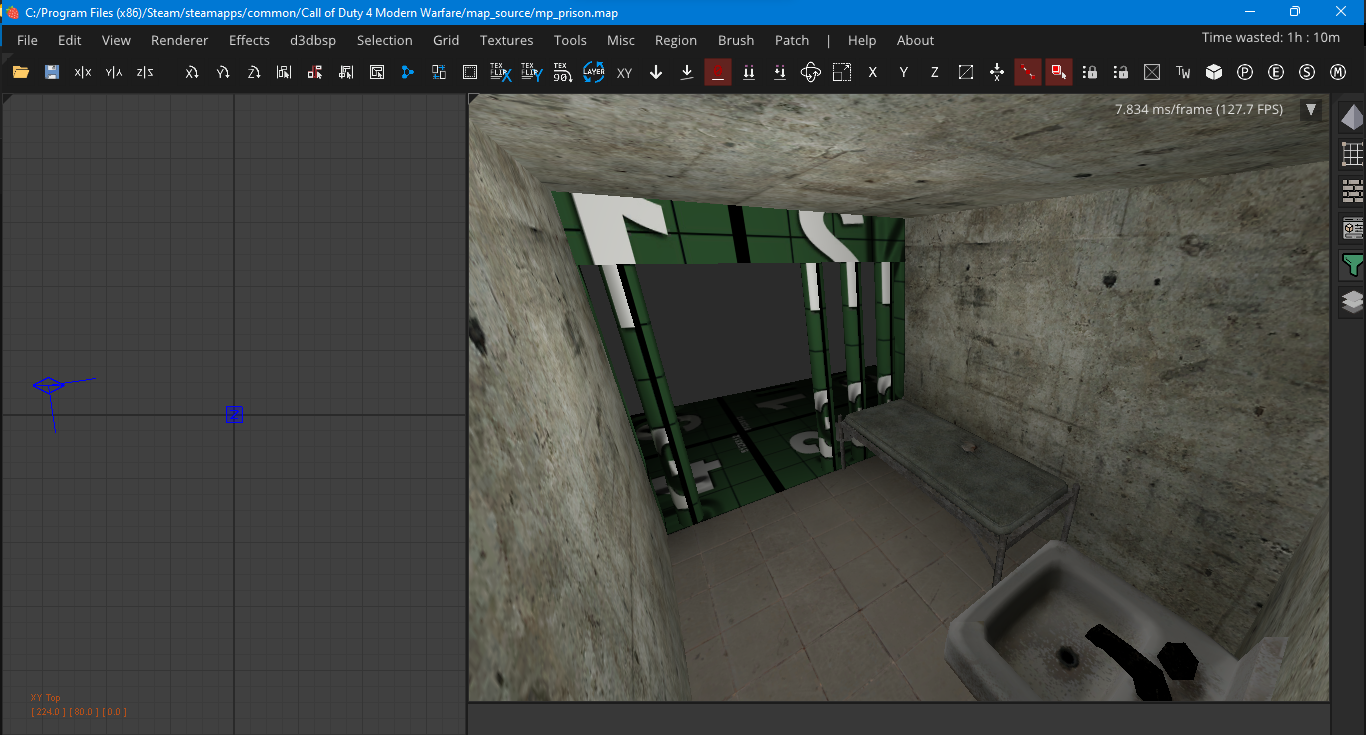Expand the camera view dropdown triangle
The height and width of the screenshot is (735, 1366).
[x=1310, y=110]
